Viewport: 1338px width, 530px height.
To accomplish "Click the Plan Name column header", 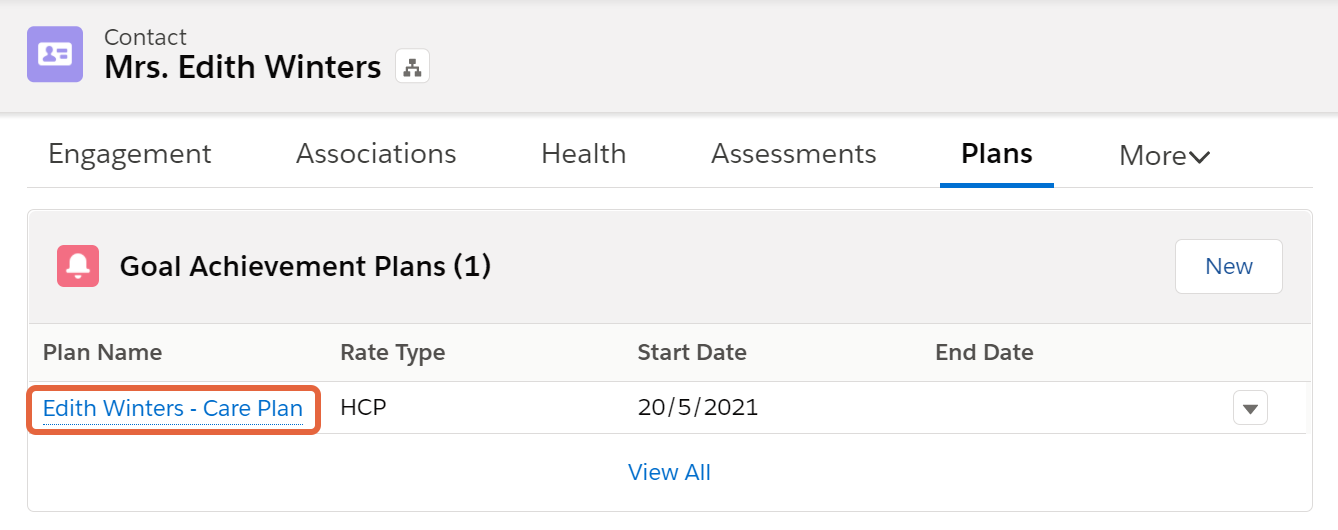I will tap(102, 352).
